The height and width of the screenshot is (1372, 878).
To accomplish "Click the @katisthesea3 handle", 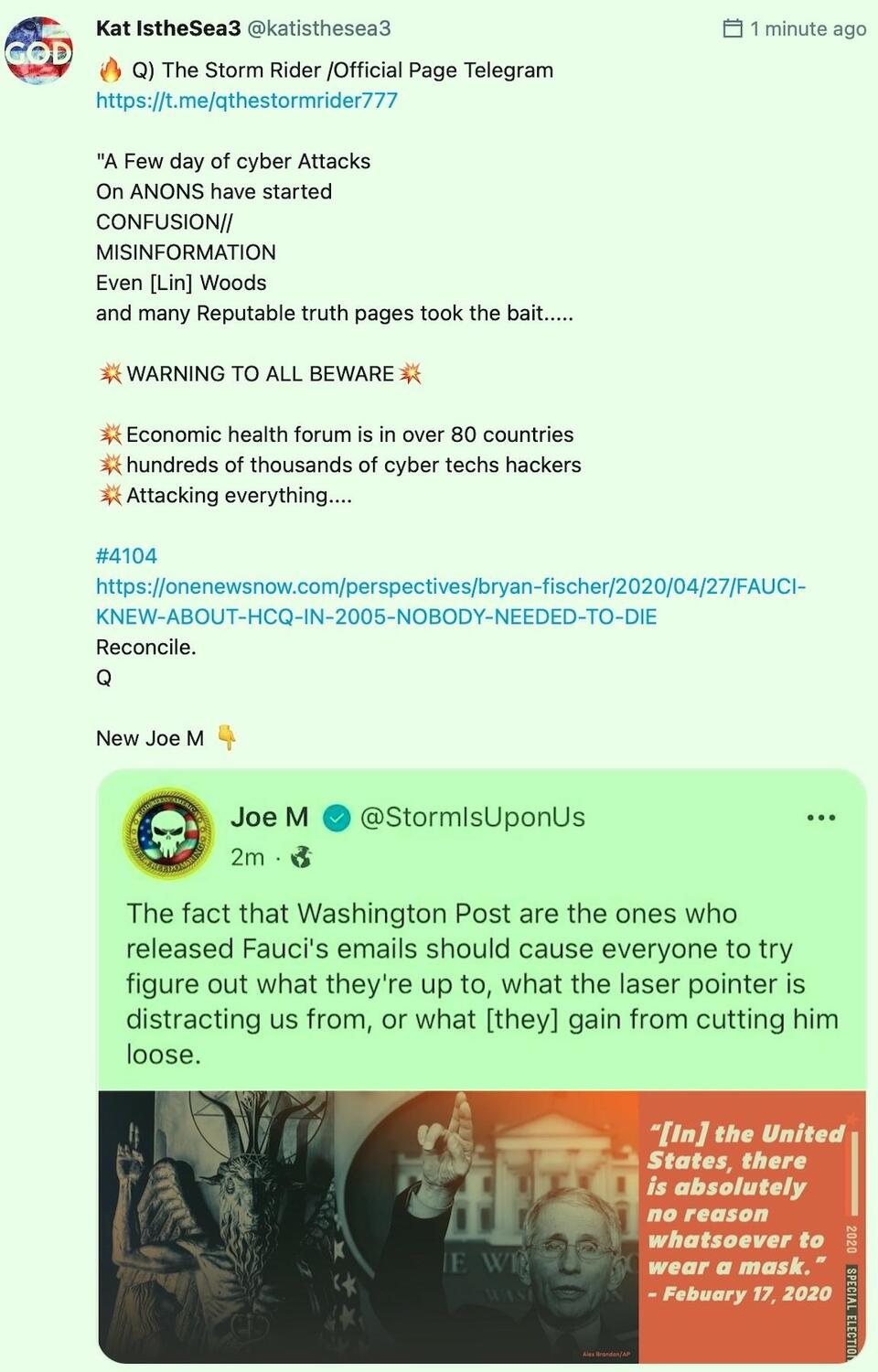I will pos(319,28).
